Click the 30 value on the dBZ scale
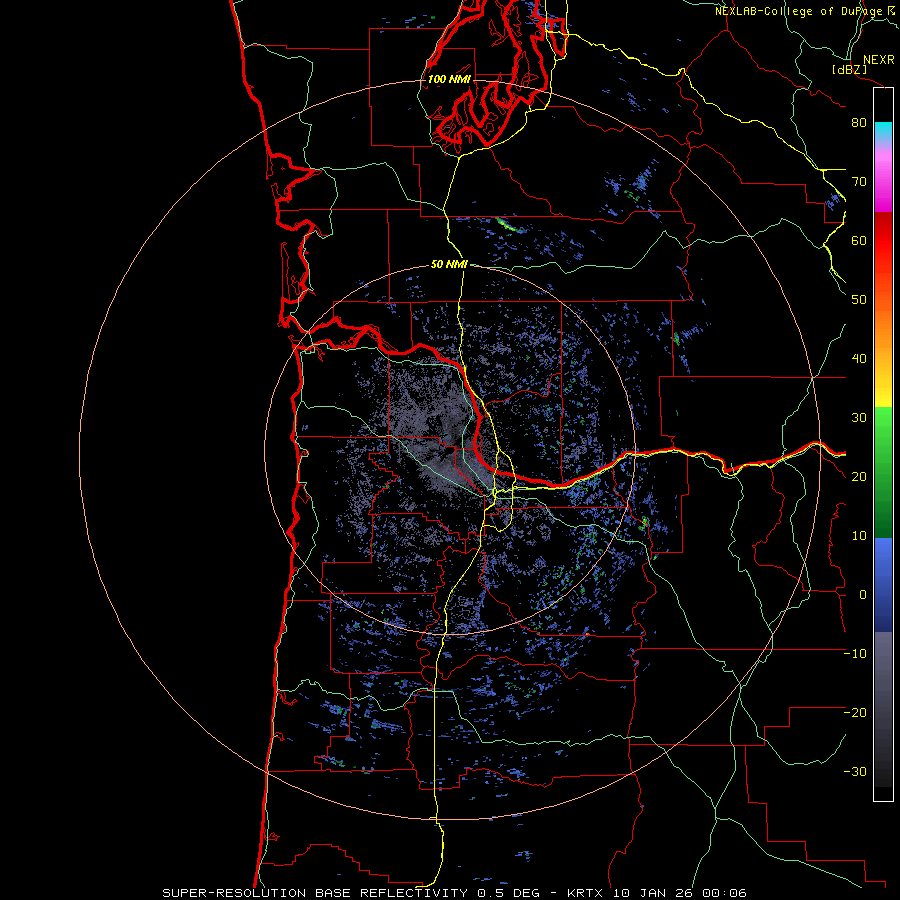This screenshot has width=900, height=900. coord(859,418)
